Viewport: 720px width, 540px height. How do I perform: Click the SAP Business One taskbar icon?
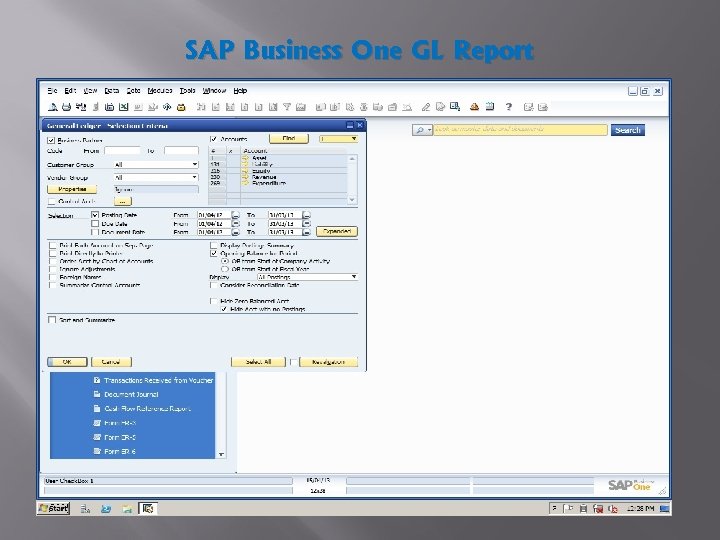[x=148, y=508]
